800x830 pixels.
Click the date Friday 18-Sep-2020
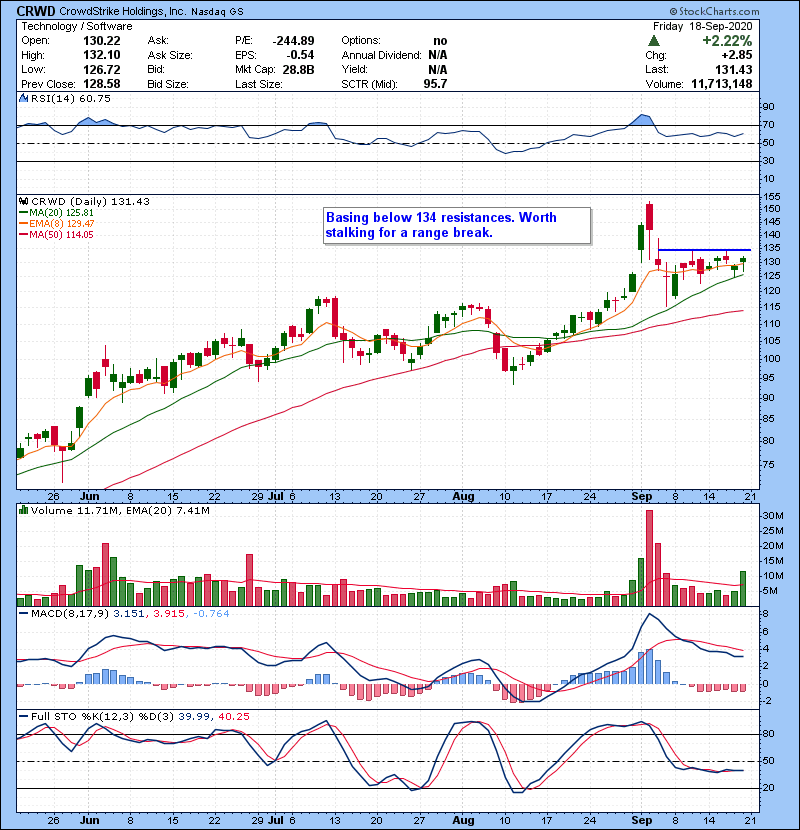[x=703, y=26]
